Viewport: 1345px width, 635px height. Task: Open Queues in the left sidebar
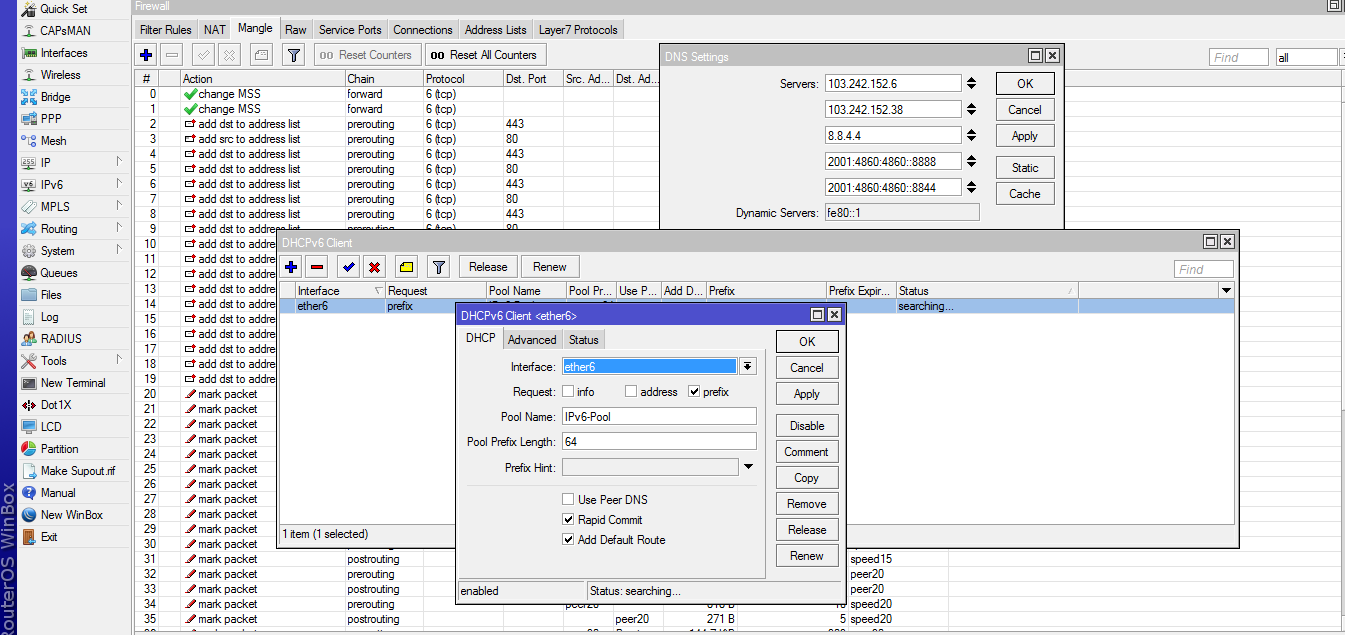(x=58, y=273)
